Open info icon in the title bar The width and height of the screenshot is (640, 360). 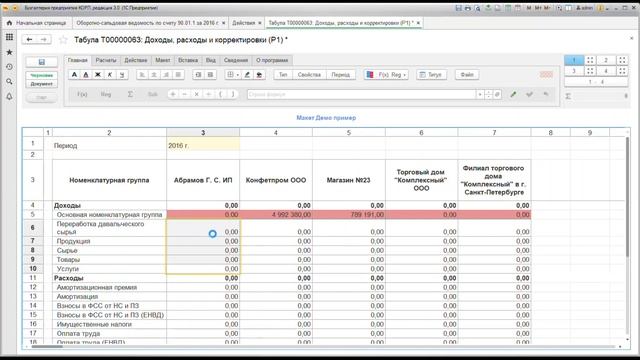tap(600, 8)
